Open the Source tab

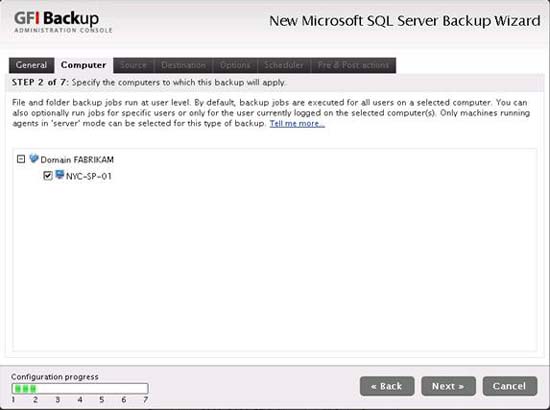(133, 65)
